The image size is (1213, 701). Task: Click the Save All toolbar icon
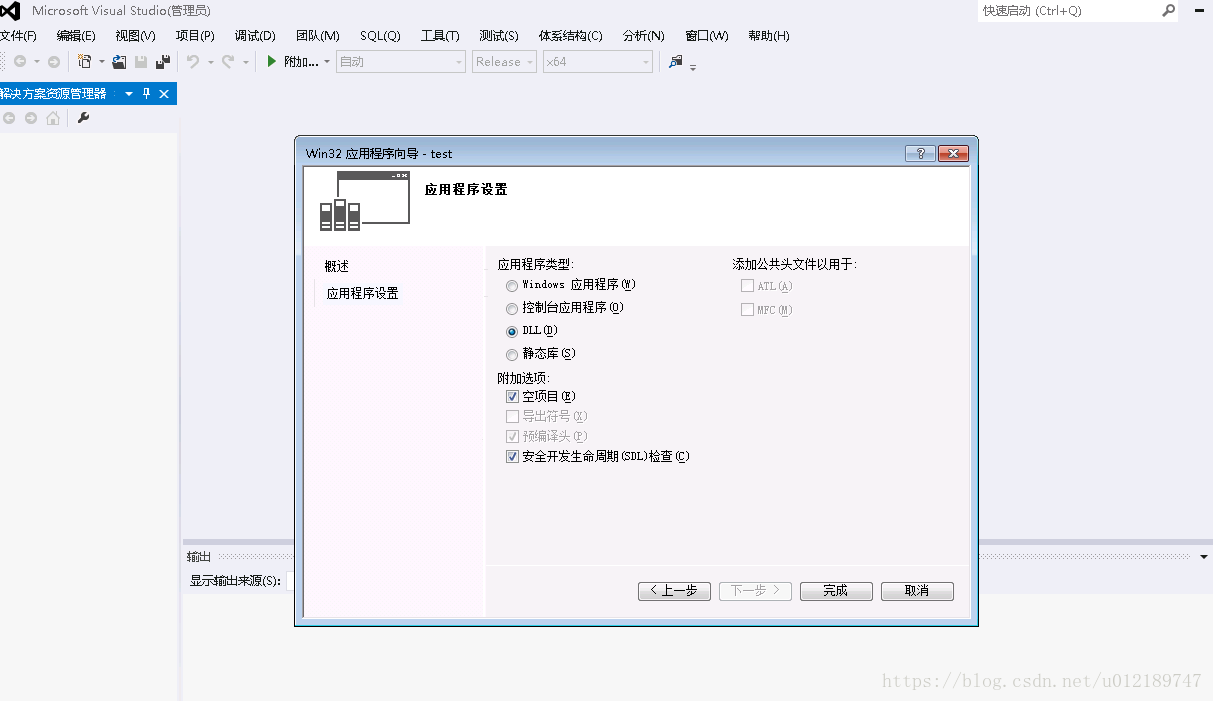(162, 62)
